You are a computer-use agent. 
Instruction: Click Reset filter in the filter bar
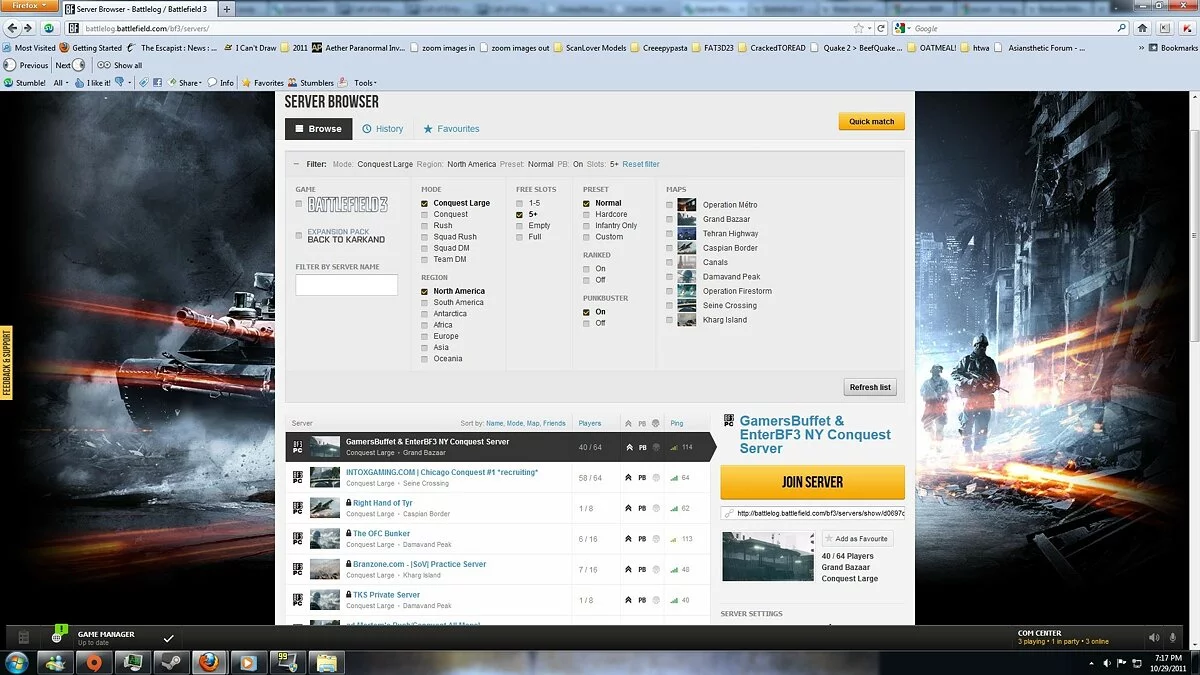coord(641,164)
